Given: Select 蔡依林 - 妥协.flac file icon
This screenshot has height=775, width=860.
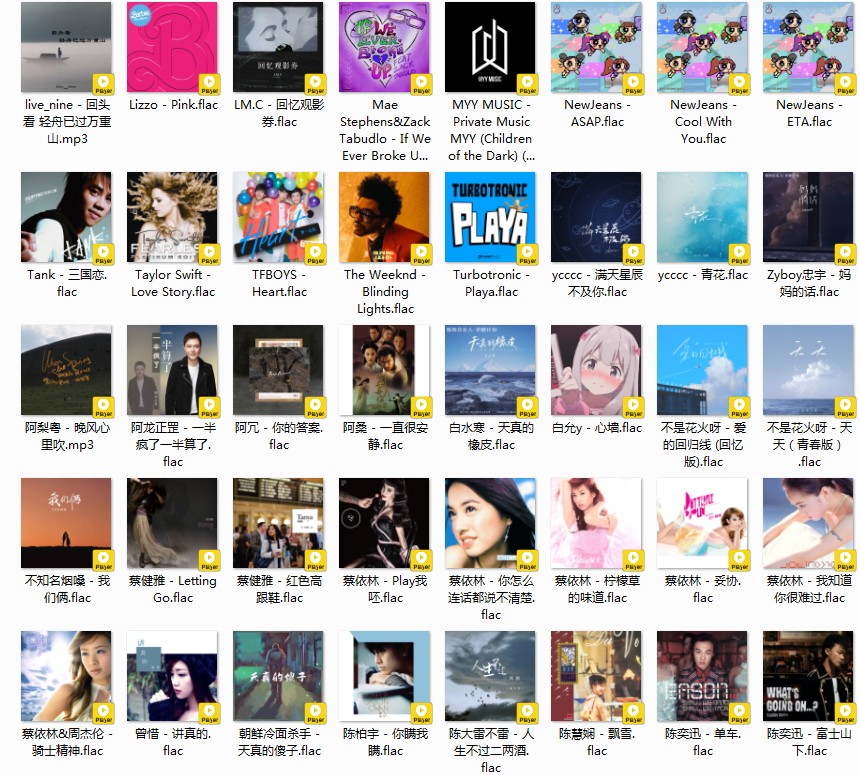Looking at the screenshot, I should click(x=702, y=523).
